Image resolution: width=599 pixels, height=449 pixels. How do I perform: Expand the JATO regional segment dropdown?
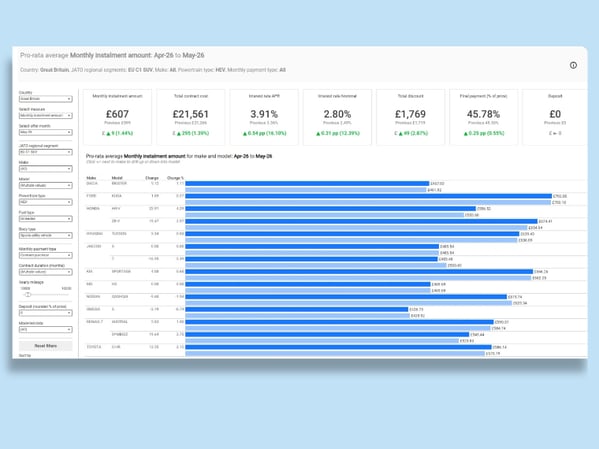tap(45, 152)
